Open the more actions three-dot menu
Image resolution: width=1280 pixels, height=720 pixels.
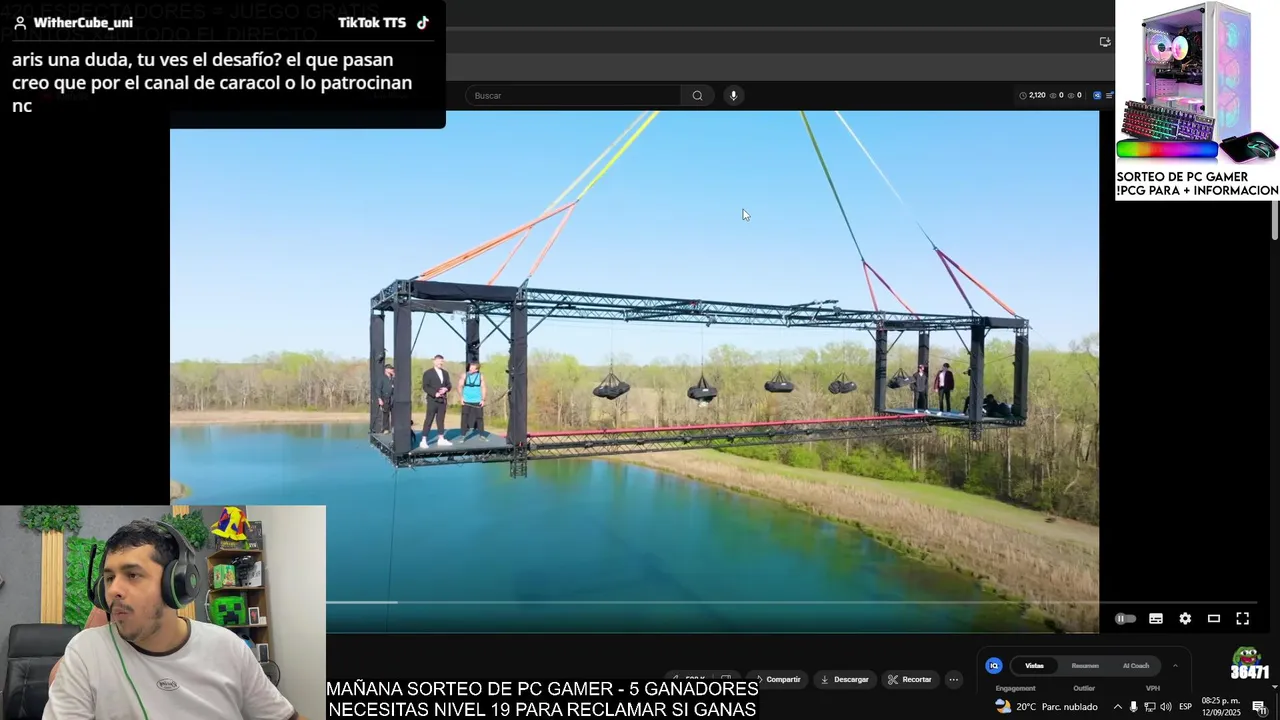[x=954, y=680]
